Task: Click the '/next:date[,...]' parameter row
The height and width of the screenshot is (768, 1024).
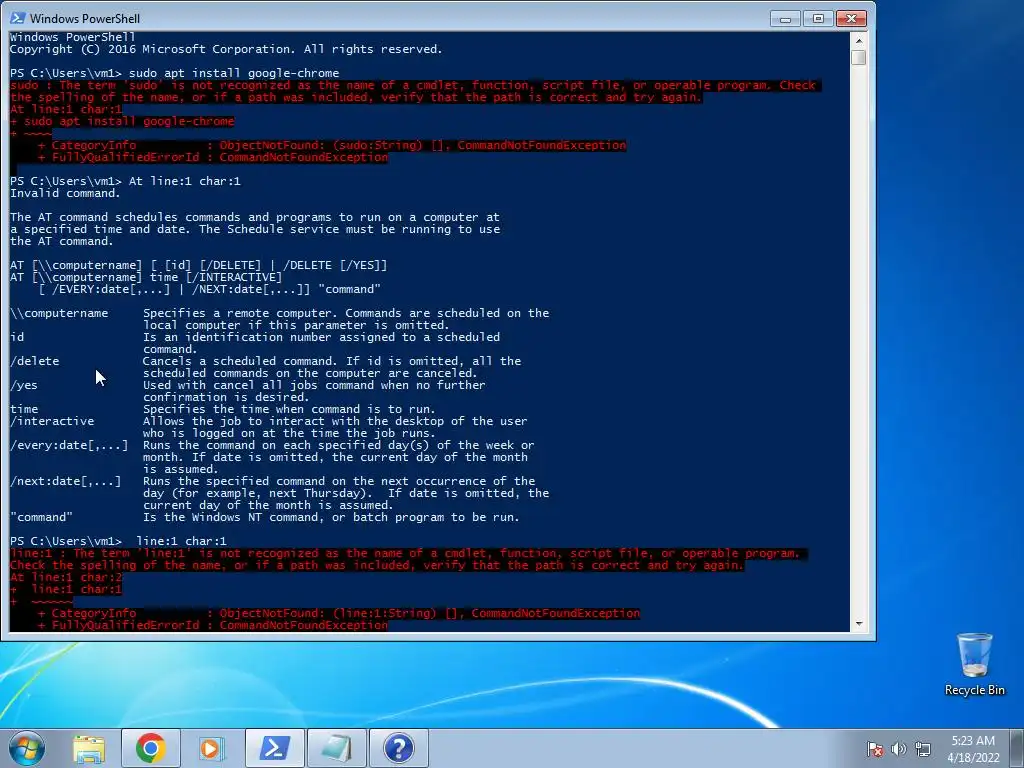Action: tap(280, 493)
